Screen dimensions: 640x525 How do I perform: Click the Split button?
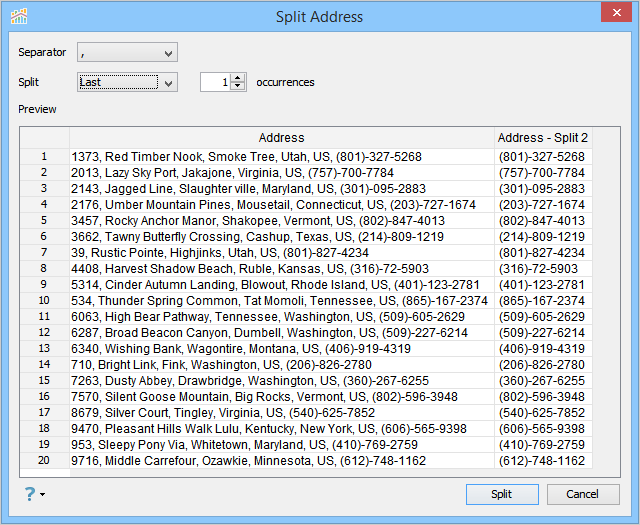click(501, 494)
